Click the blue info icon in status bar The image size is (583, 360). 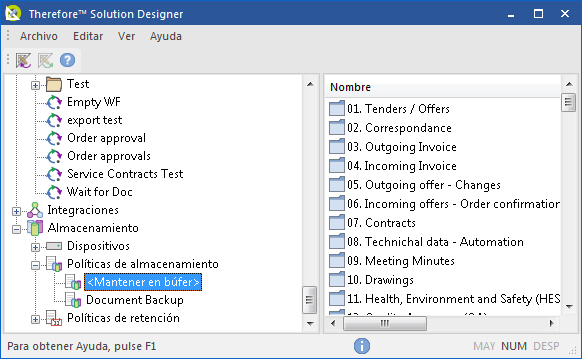[x=362, y=346]
